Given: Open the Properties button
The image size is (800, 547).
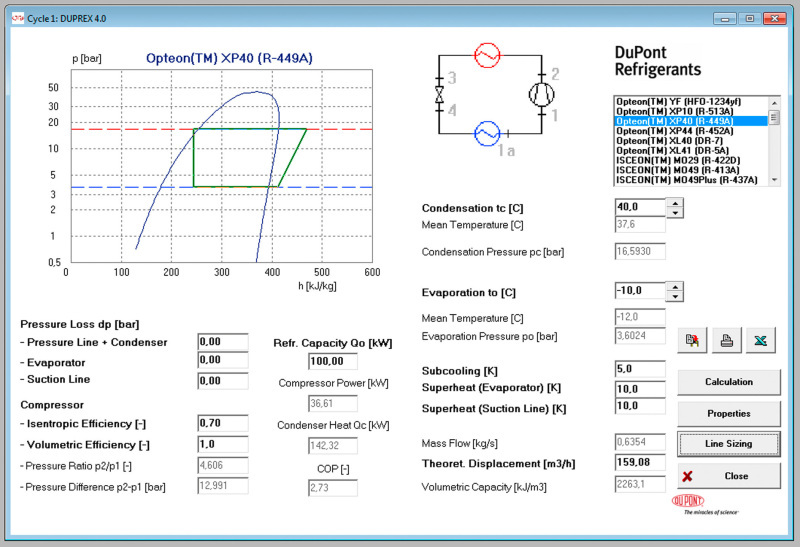Looking at the screenshot, I should click(729, 413).
